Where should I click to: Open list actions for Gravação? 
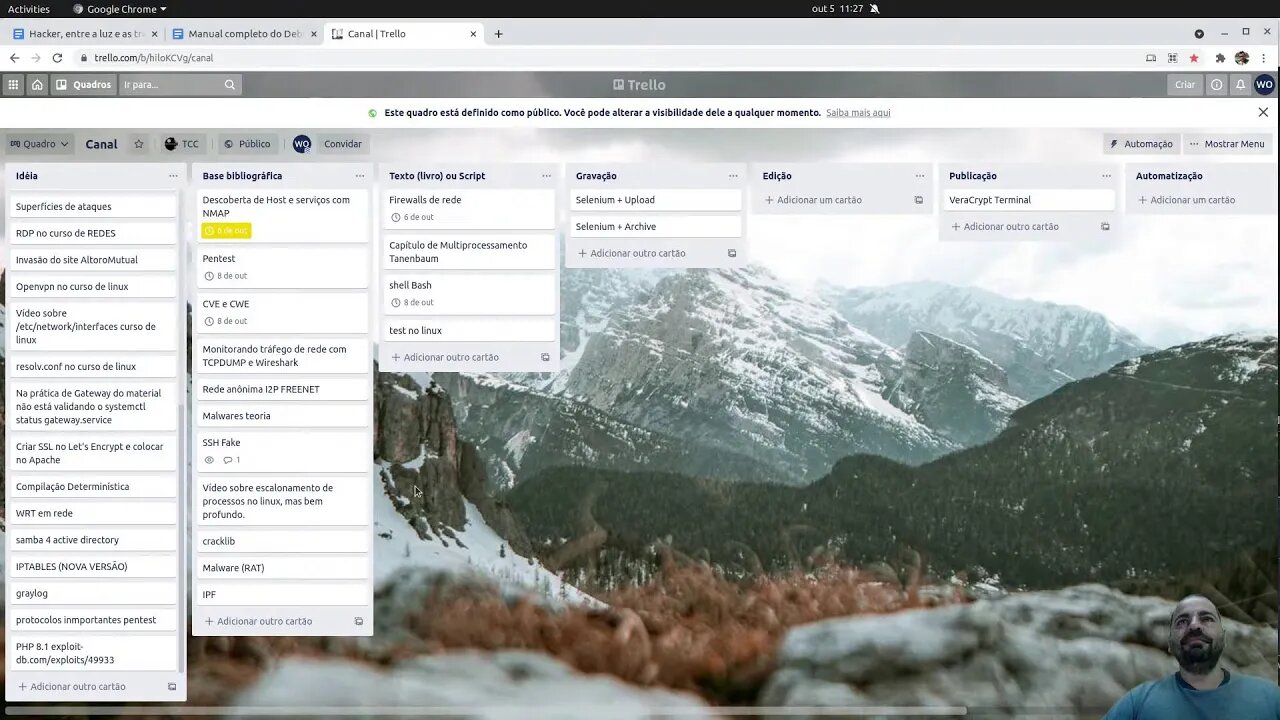[x=733, y=176]
